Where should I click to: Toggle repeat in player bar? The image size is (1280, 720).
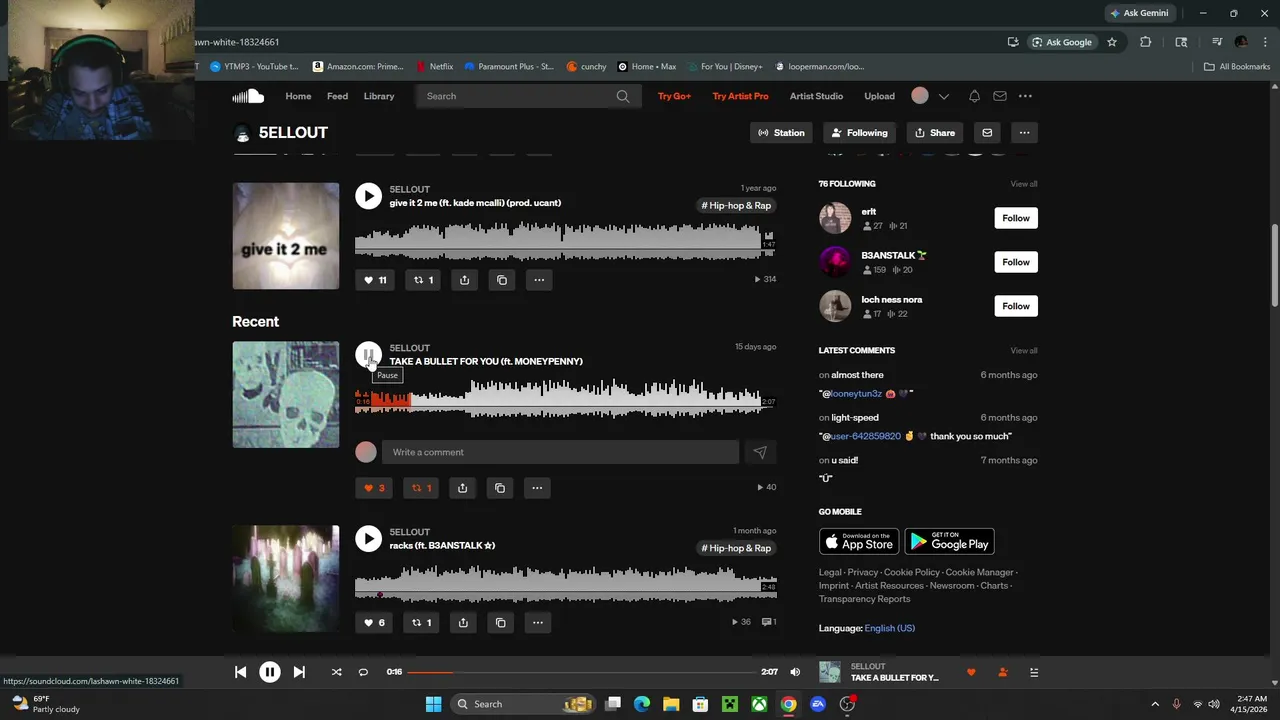point(363,672)
